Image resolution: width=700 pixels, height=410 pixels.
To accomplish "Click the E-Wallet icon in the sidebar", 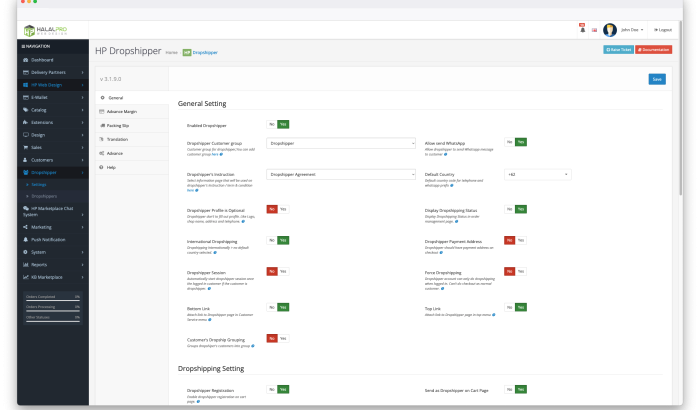I will (x=25, y=97).
